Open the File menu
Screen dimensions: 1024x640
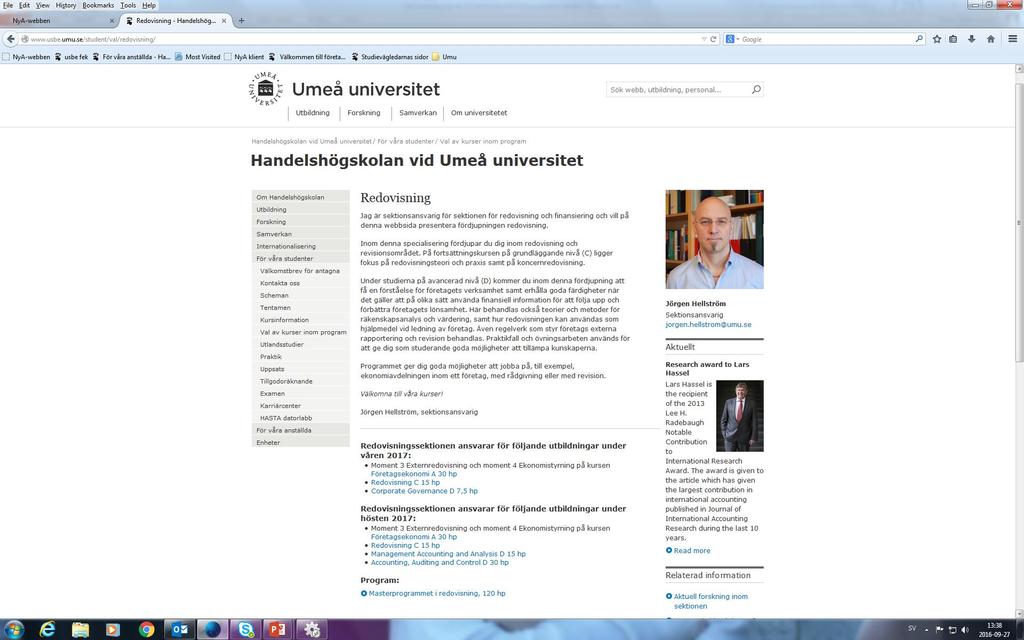pos(8,5)
